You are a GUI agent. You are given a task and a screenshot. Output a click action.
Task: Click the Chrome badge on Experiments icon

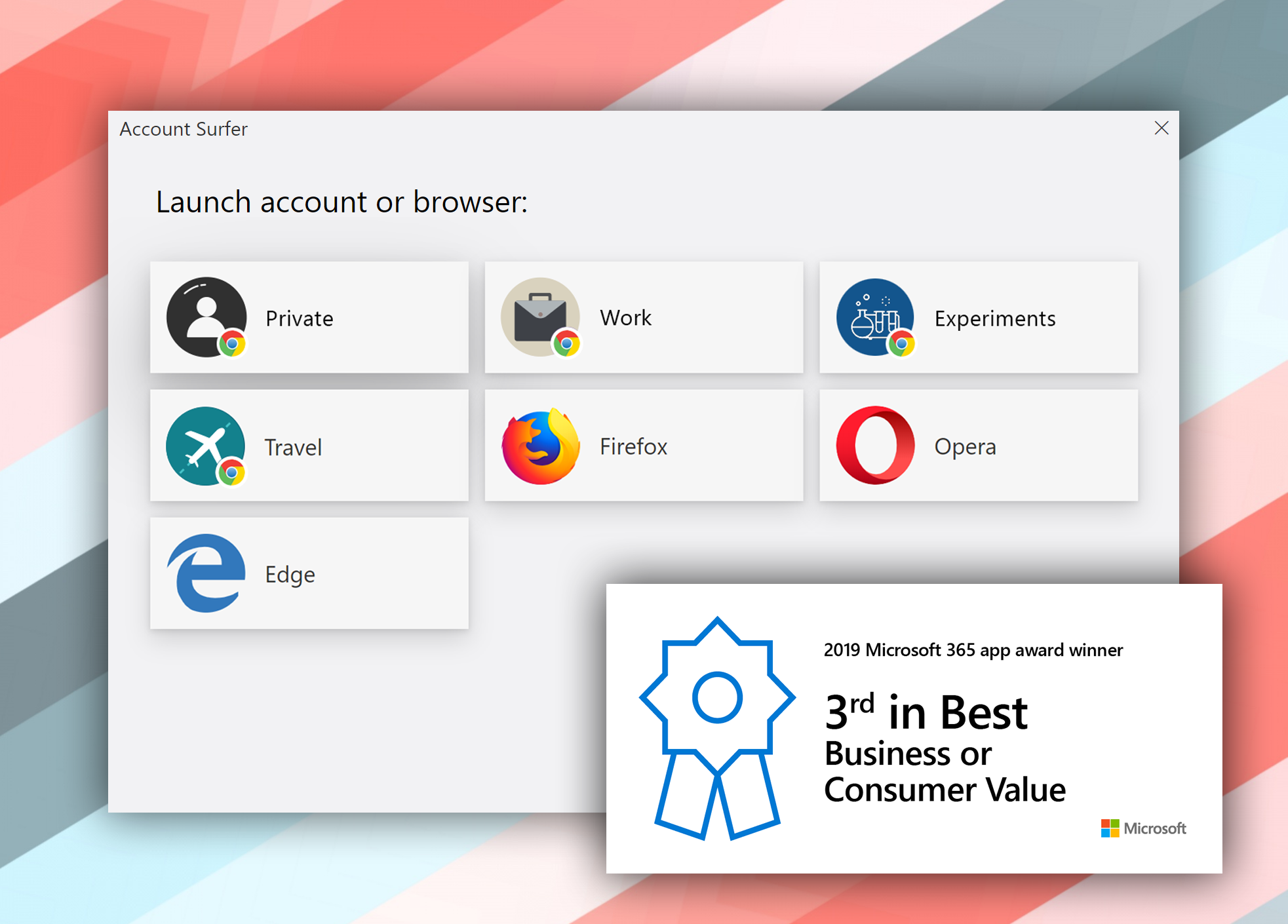click(x=901, y=343)
